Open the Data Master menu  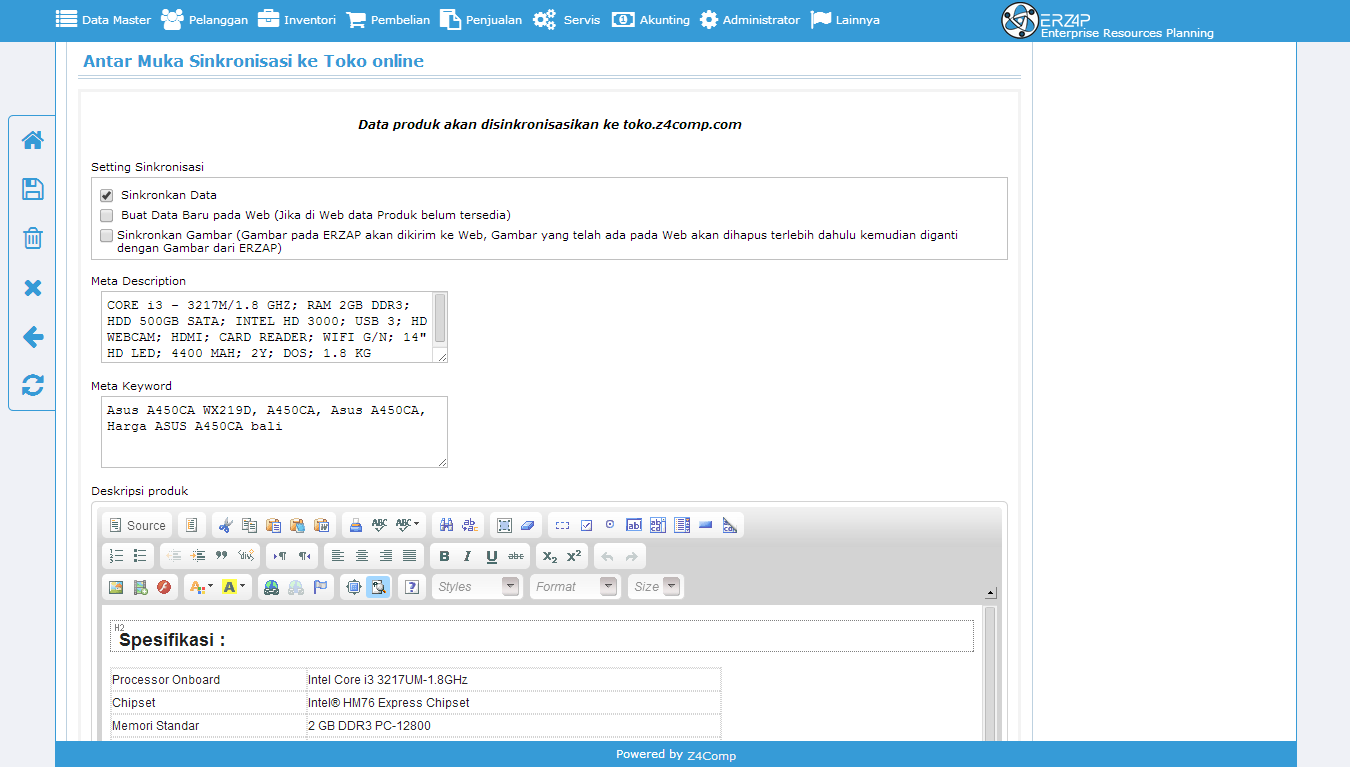103,19
